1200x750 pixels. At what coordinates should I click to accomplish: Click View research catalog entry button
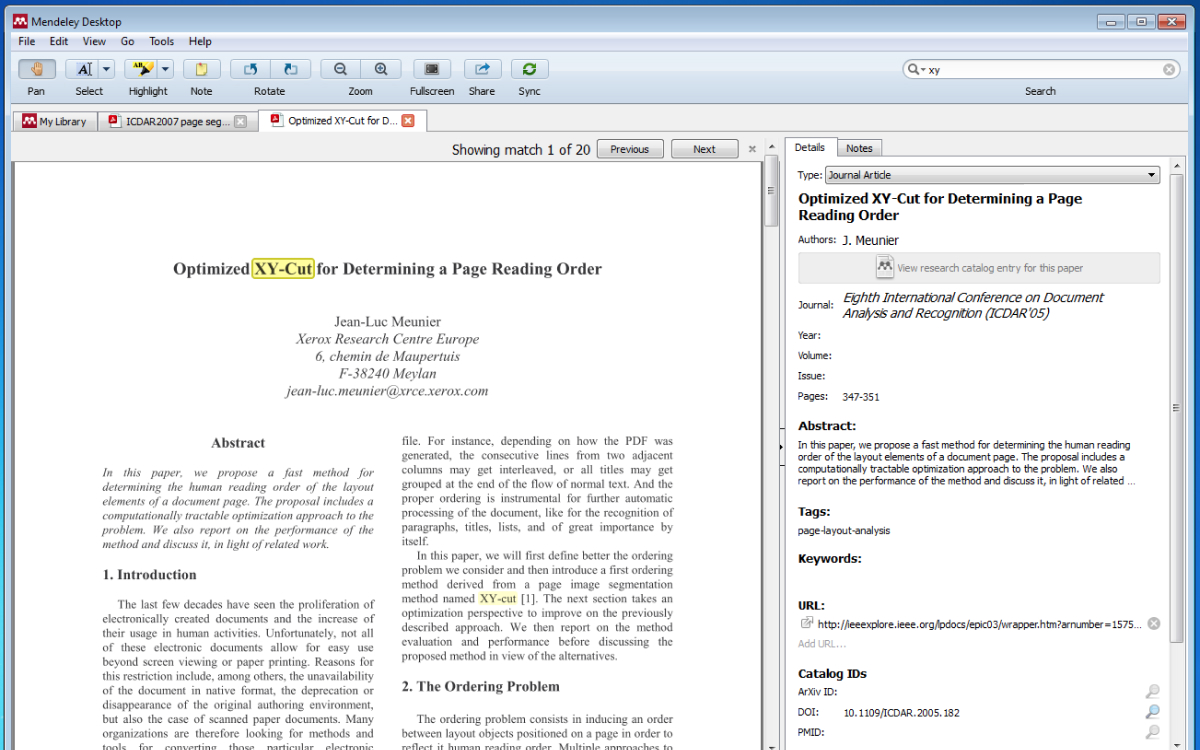(x=979, y=268)
